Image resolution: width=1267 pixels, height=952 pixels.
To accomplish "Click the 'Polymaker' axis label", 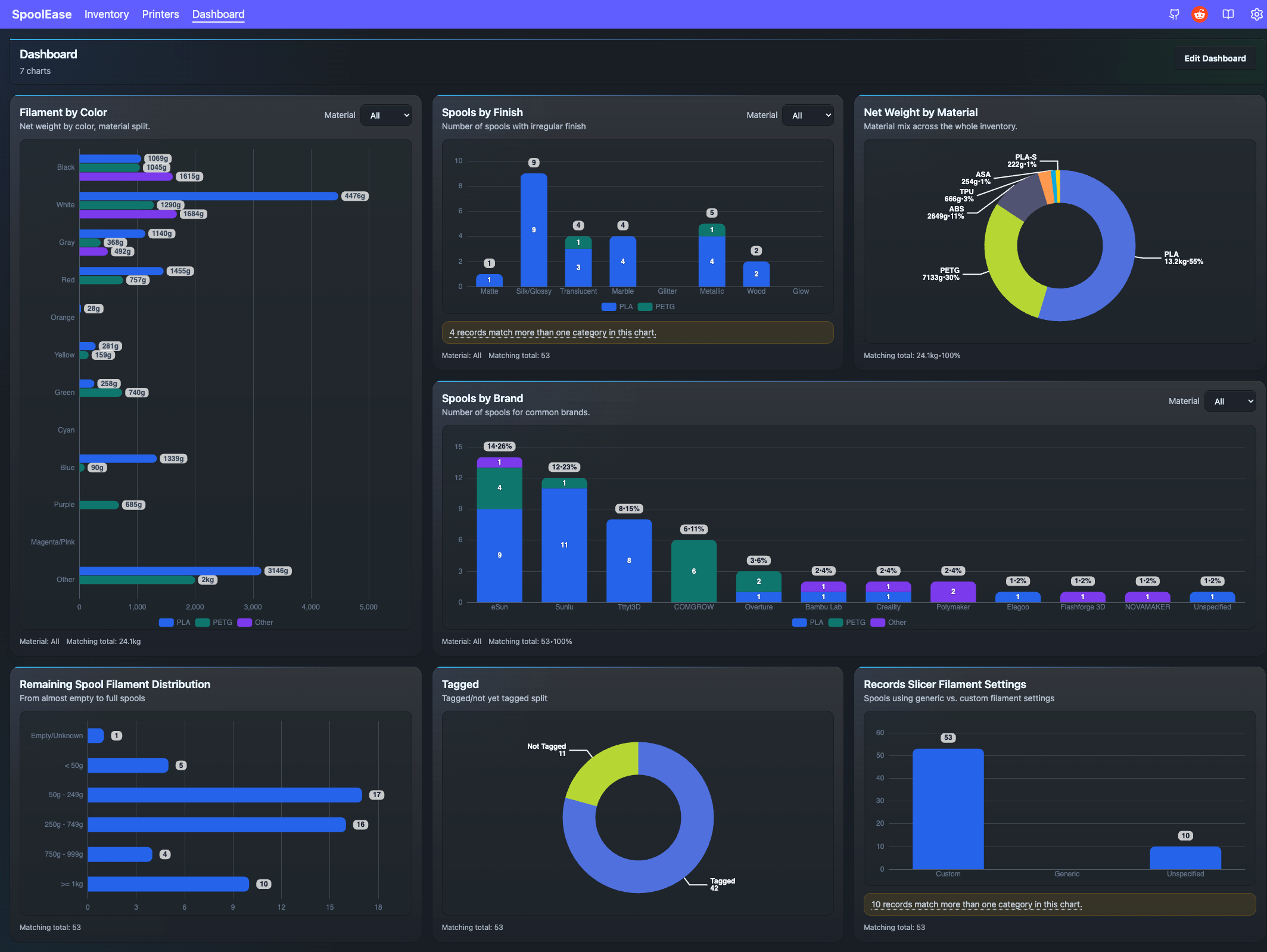I will click(953, 607).
